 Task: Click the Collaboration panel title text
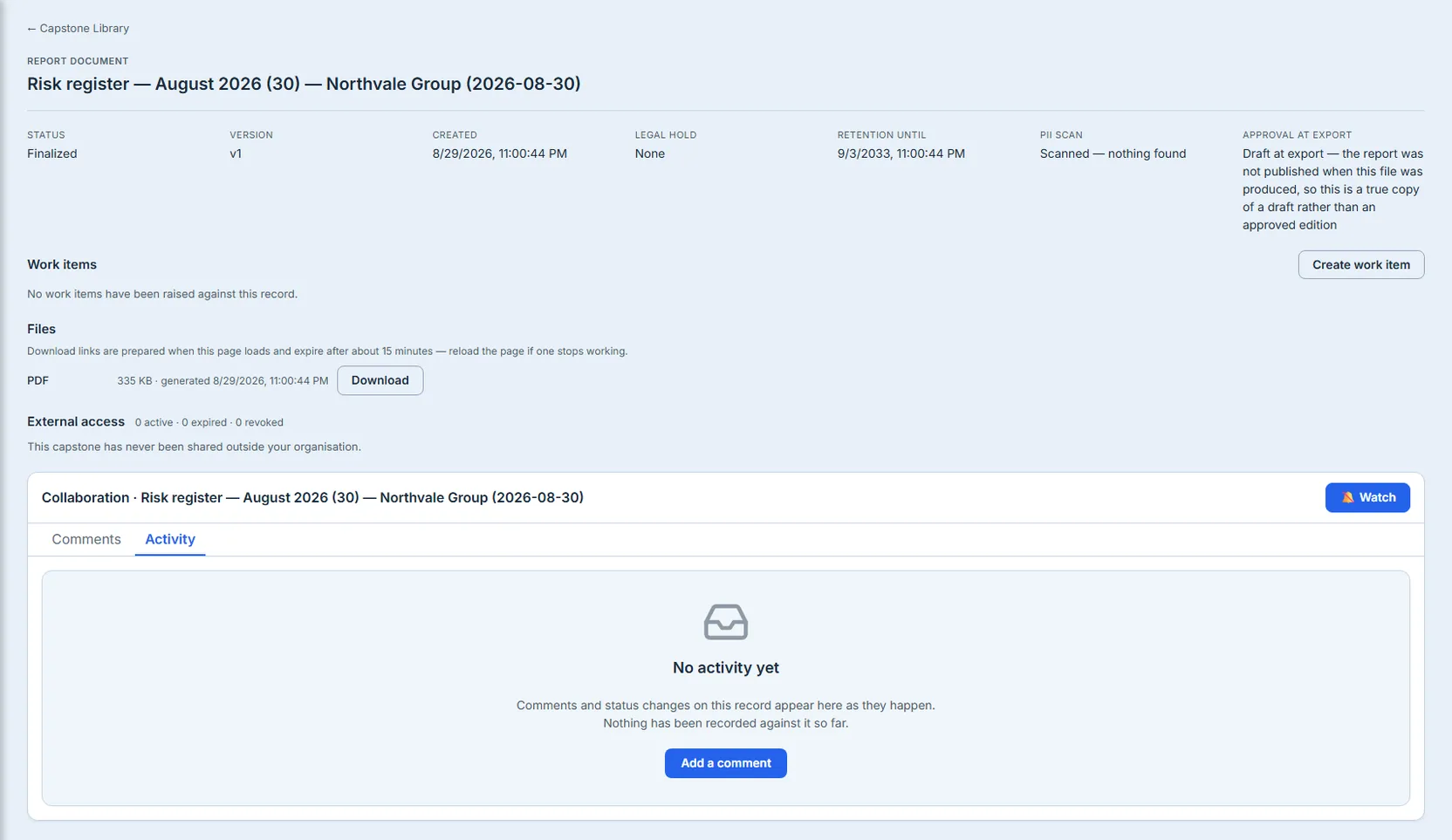312,497
